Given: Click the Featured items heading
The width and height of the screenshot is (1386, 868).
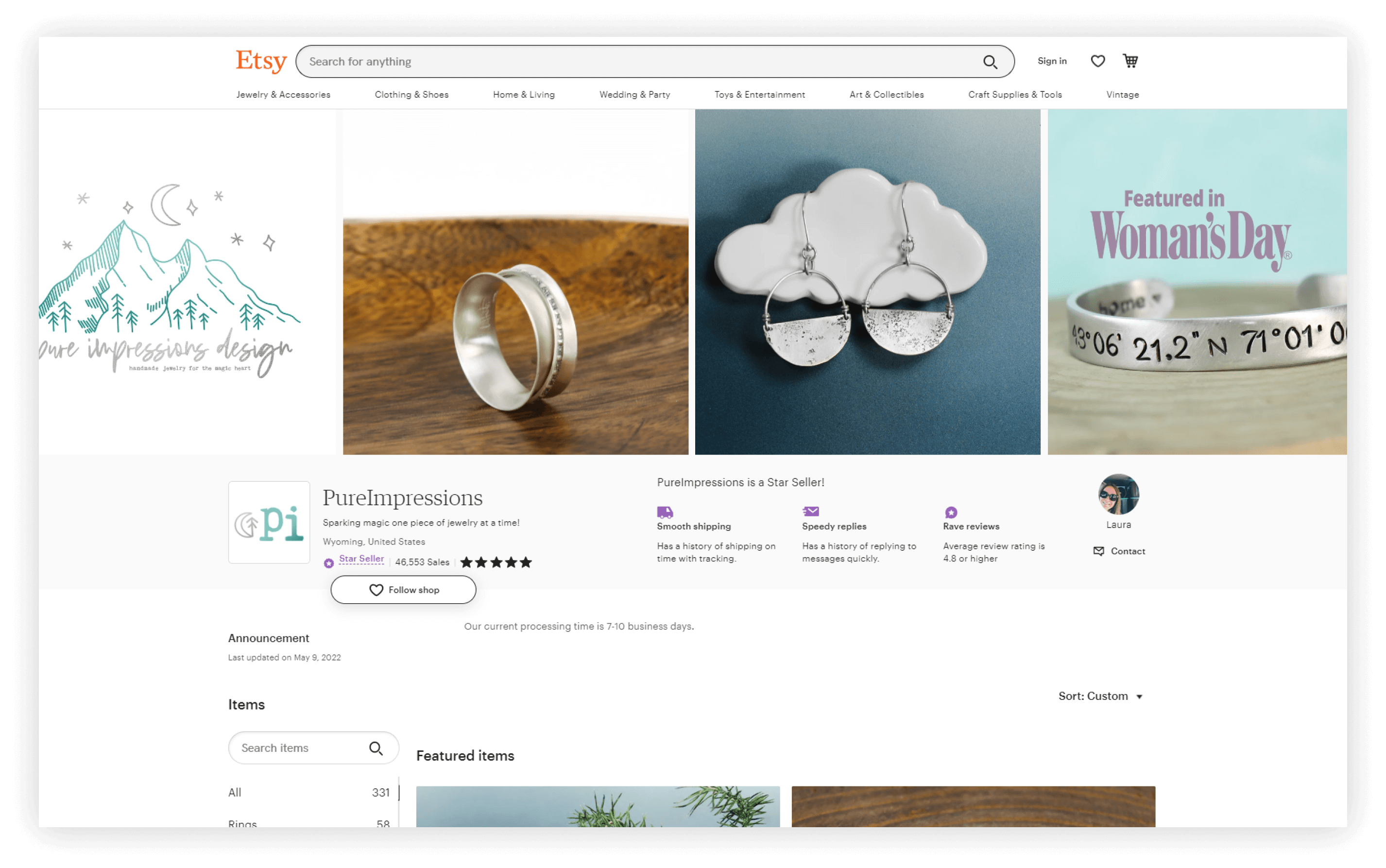Looking at the screenshot, I should click(465, 755).
